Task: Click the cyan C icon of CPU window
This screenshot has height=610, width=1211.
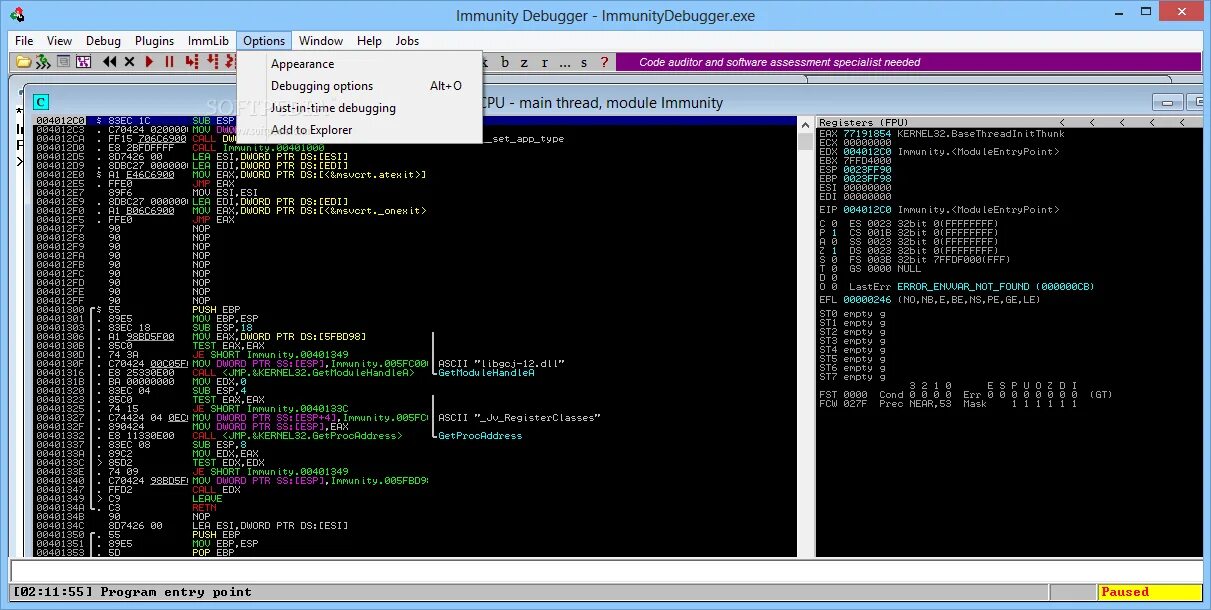Action: 41,102
